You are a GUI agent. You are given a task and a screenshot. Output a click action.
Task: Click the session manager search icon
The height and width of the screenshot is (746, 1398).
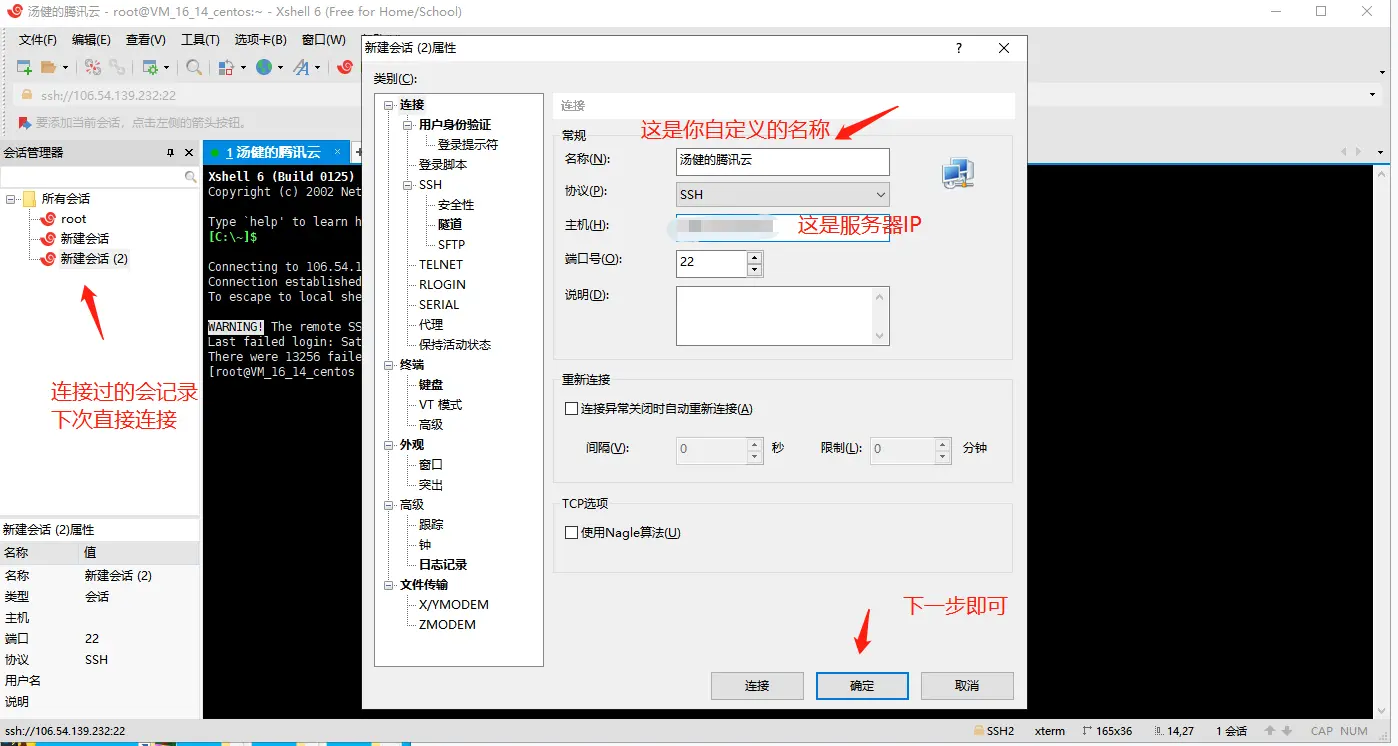pos(191,177)
